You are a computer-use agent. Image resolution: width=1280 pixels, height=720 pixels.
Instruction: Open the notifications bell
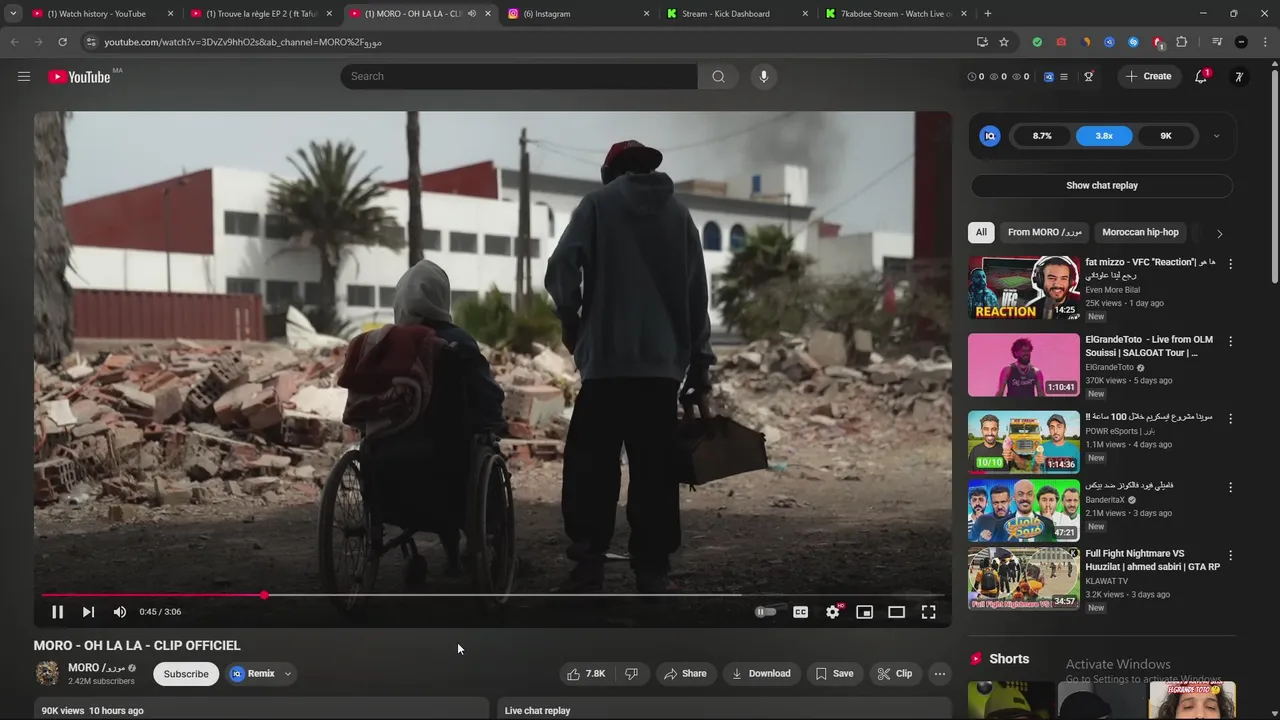coord(1202,76)
